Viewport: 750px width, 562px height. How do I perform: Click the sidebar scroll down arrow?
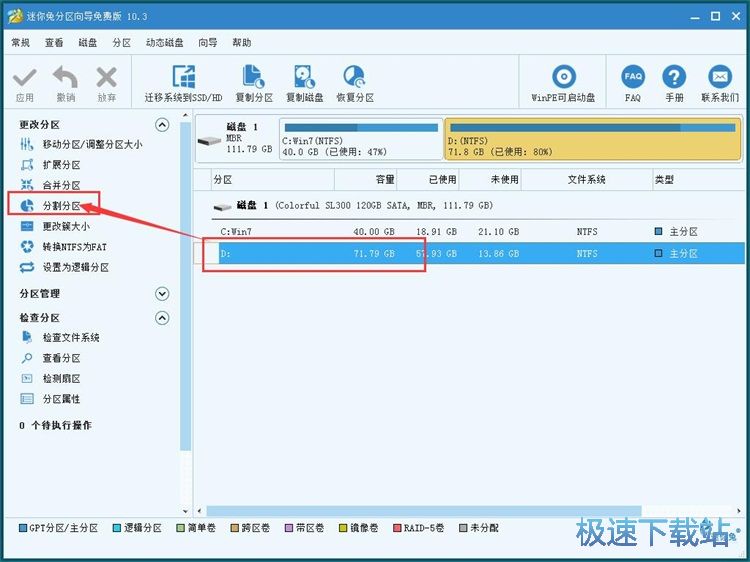pos(186,511)
